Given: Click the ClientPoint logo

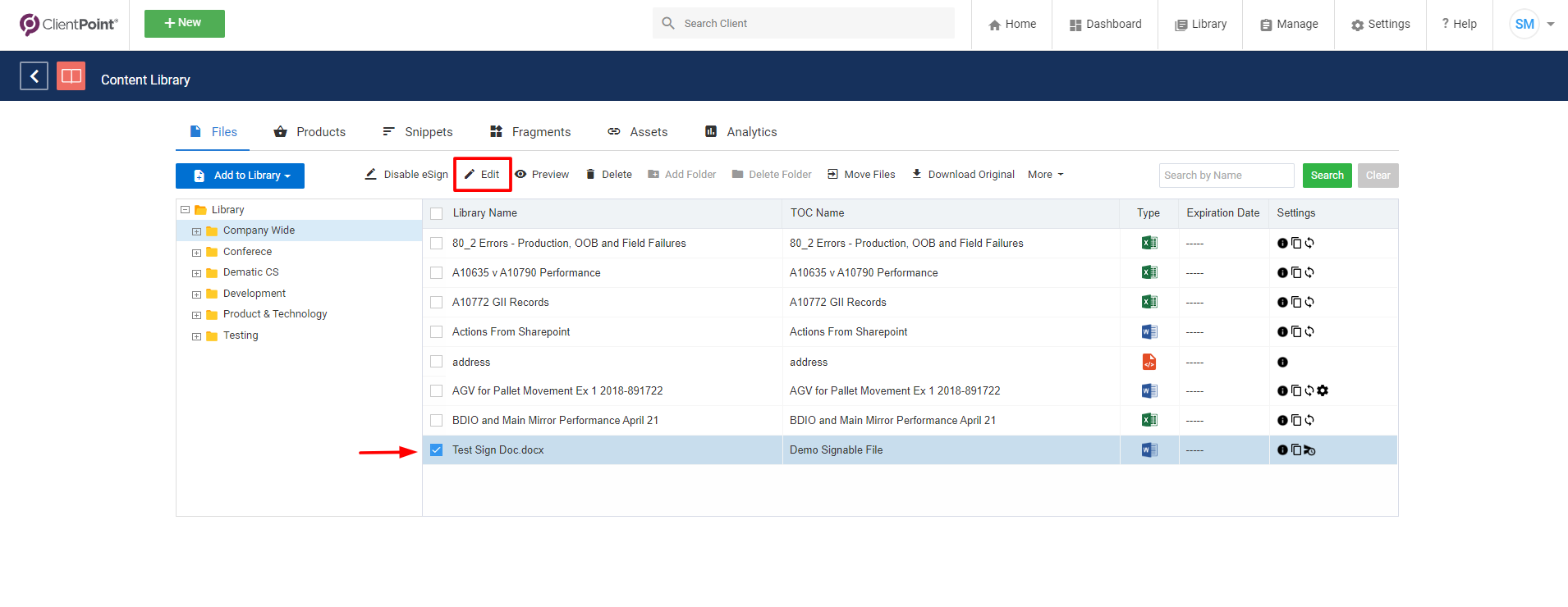Looking at the screenshot, I should 69,25.
